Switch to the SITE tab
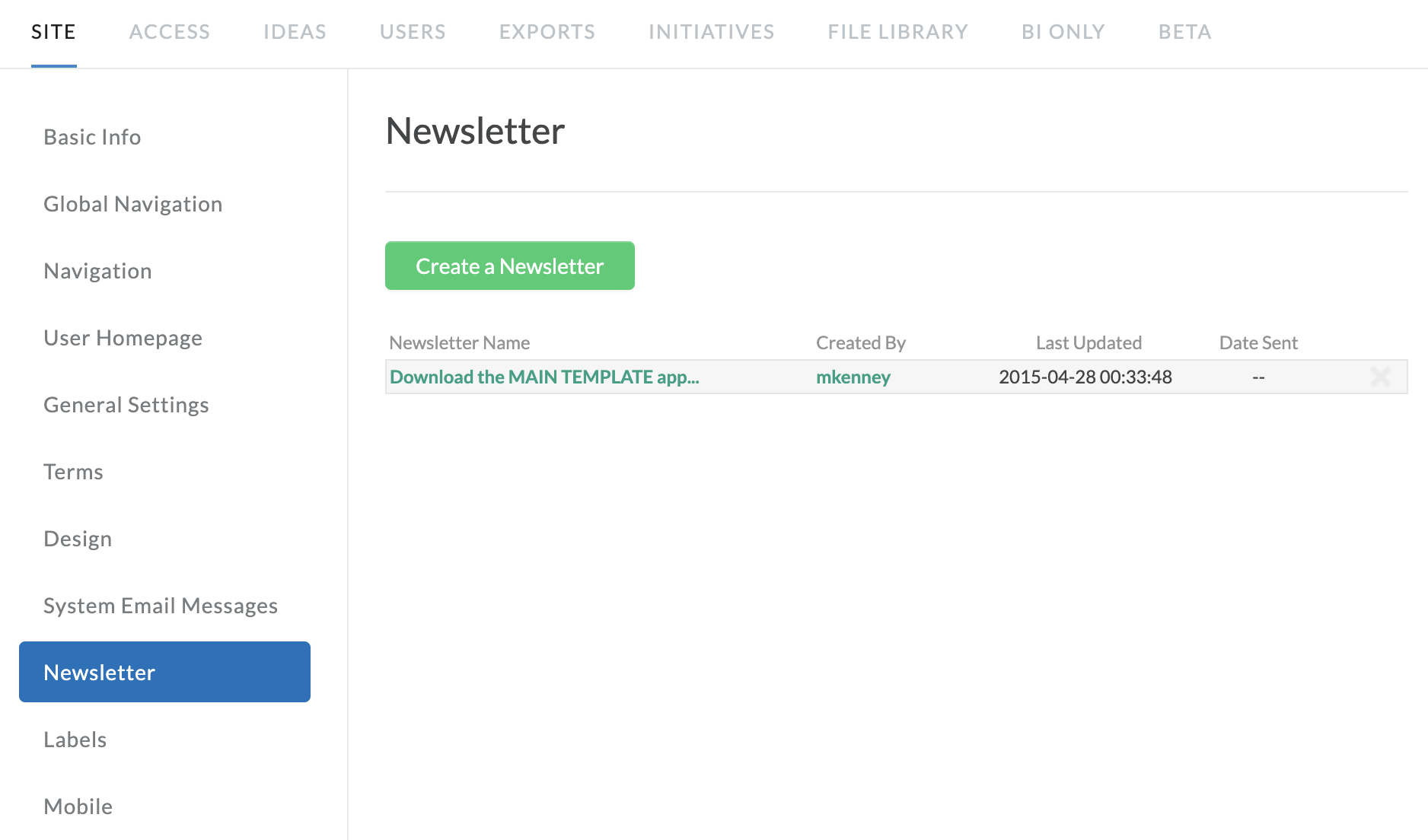 tap(53, 32)
